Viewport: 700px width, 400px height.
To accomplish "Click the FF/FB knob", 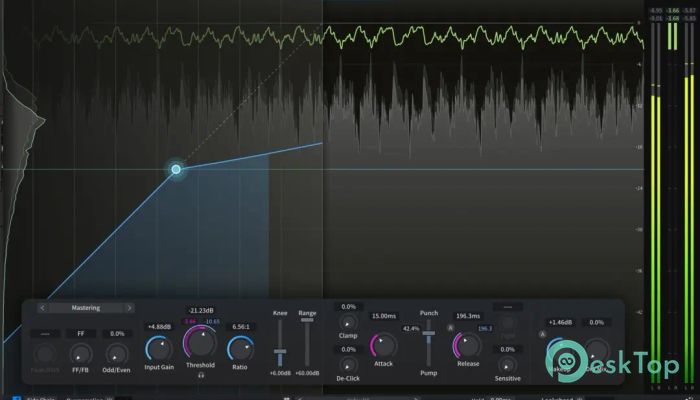I will (81, 353).
